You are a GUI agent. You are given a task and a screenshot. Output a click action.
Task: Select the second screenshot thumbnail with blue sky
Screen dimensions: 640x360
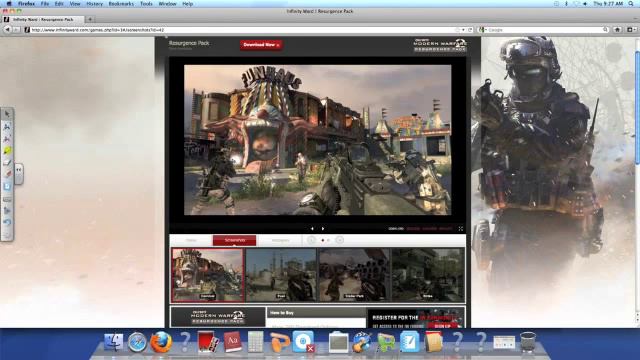coord(281,275)
